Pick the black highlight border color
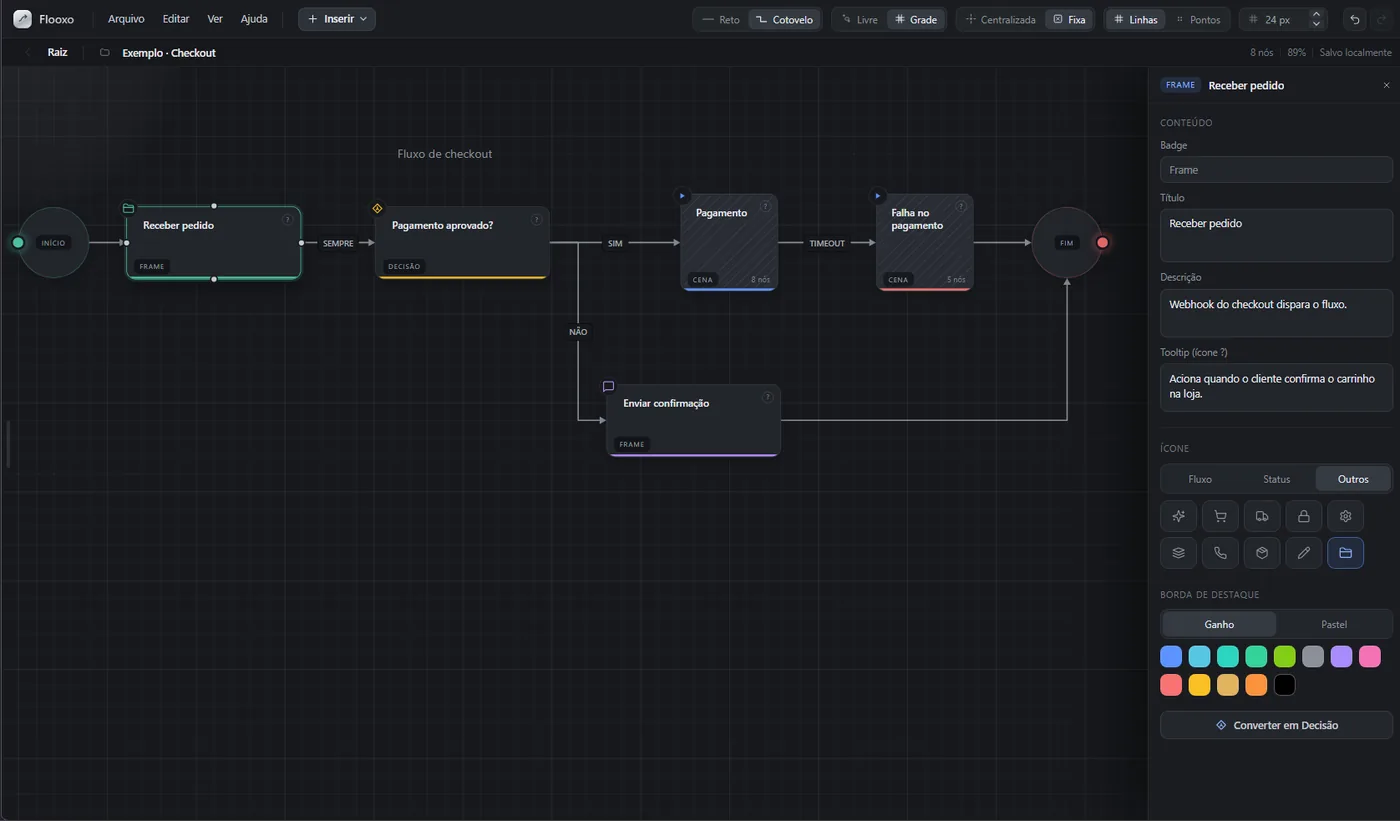This screenshot has height=821, width=1400. (1285, 685)
